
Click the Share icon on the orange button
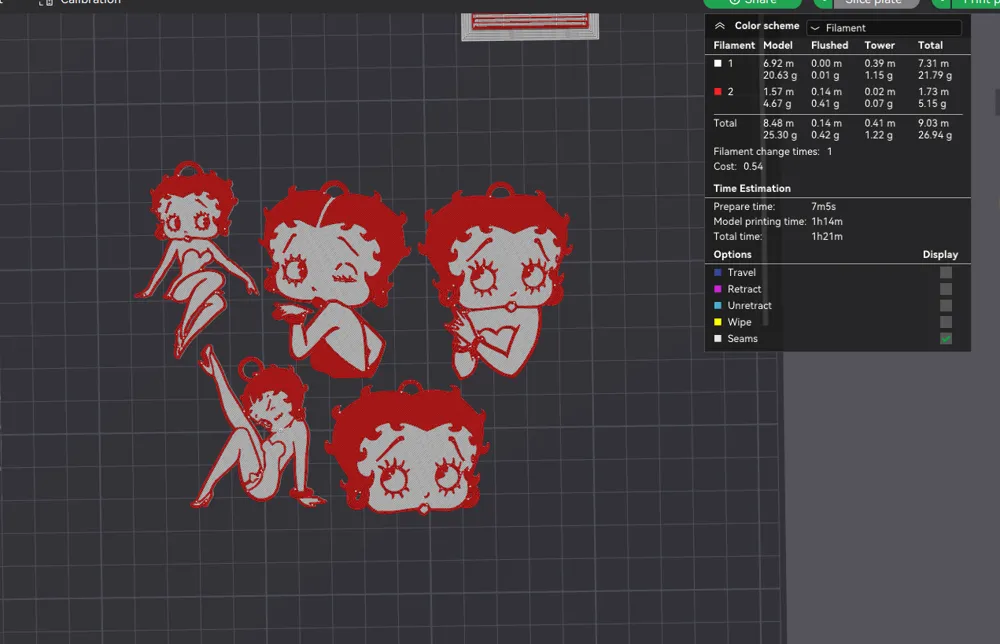tap(733, 2)
